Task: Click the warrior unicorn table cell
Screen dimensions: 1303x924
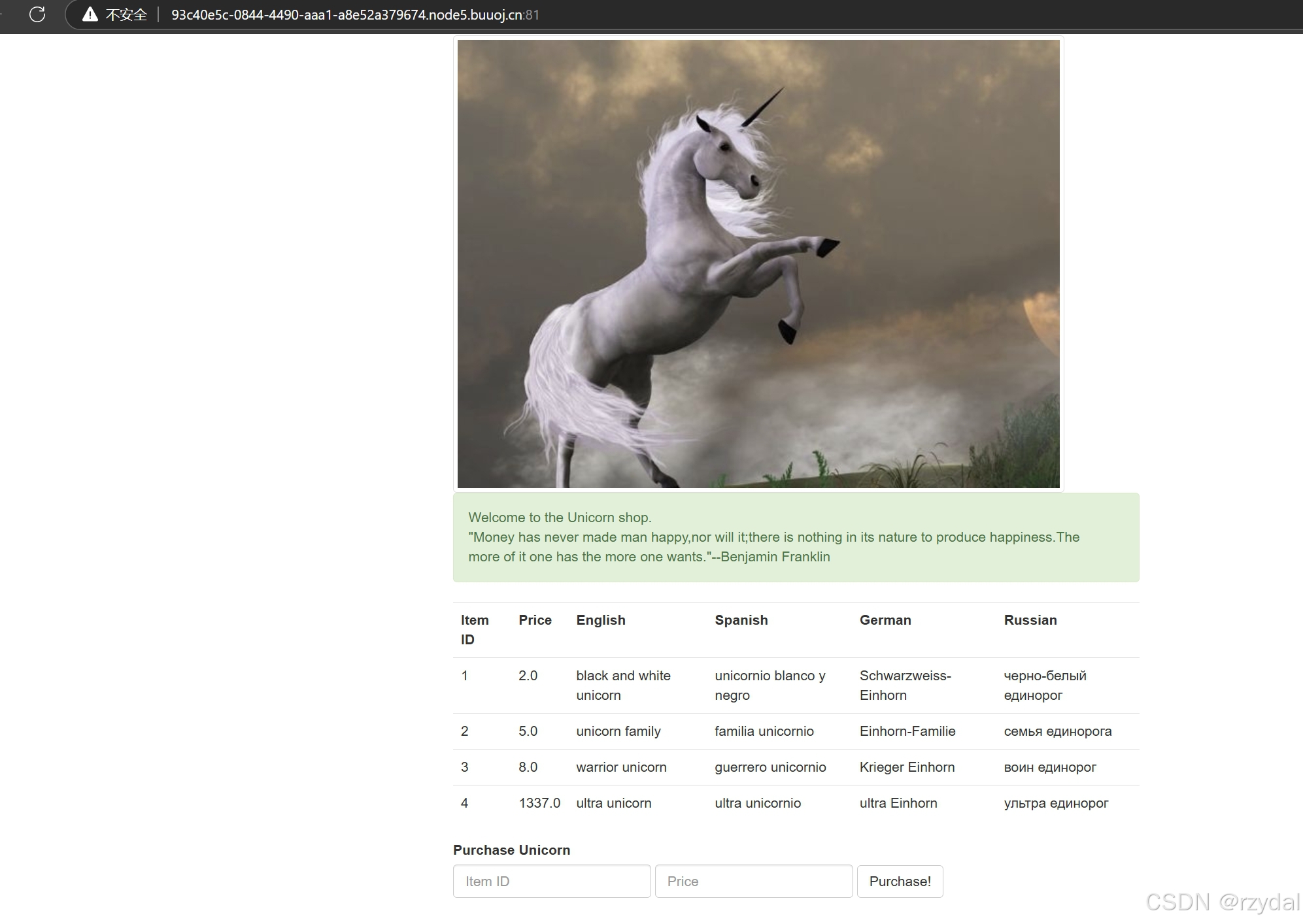Action: [621, 767]
